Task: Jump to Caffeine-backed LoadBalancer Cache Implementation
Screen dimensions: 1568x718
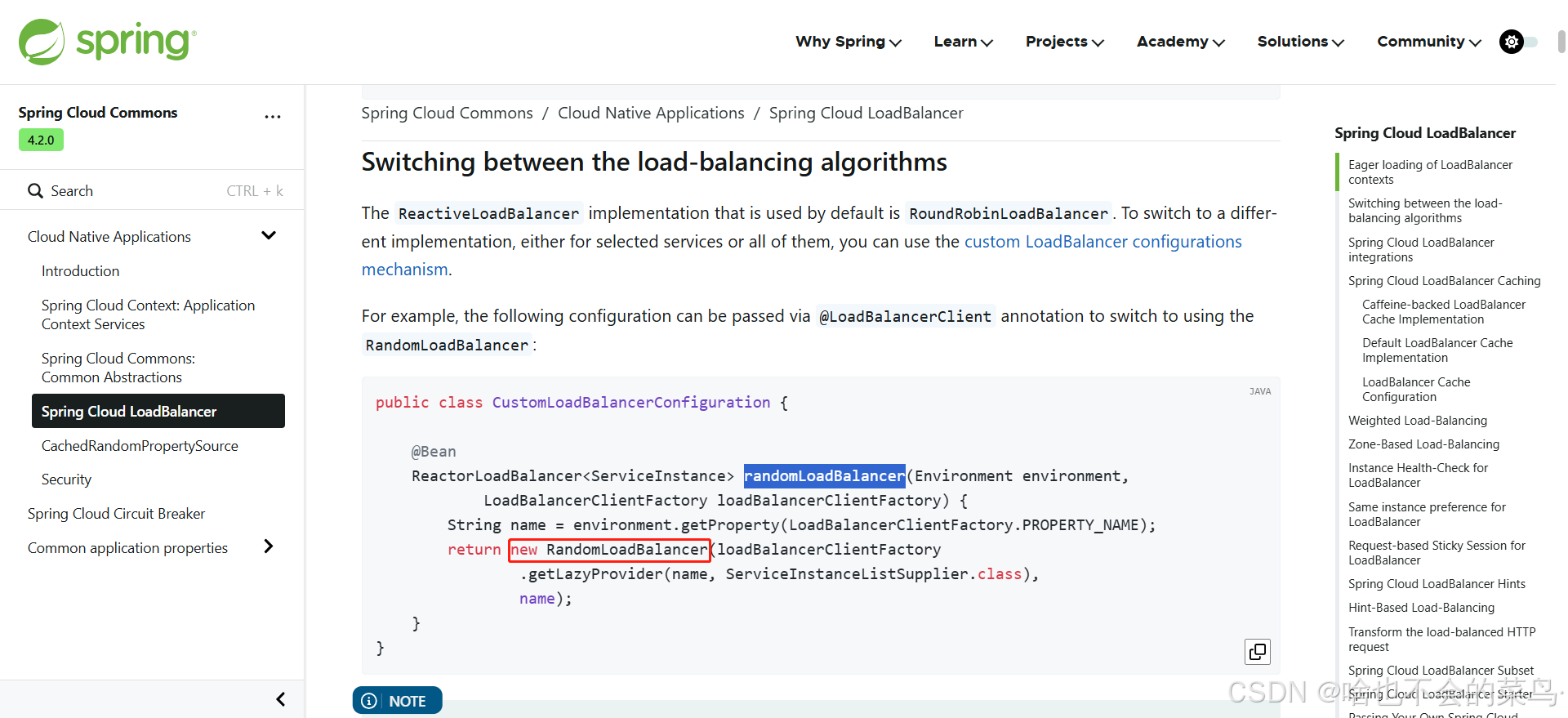Action: point(1443,312)
